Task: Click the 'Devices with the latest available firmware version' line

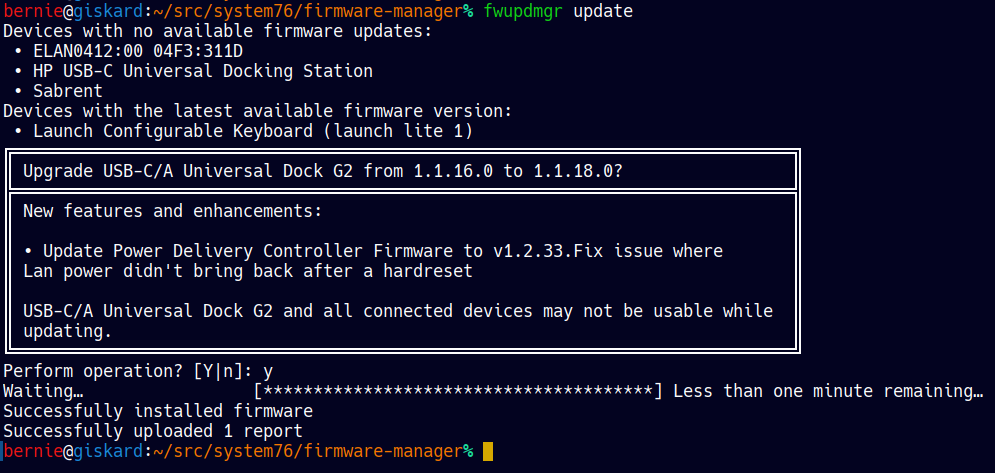Action: click(x=257, y=111)
